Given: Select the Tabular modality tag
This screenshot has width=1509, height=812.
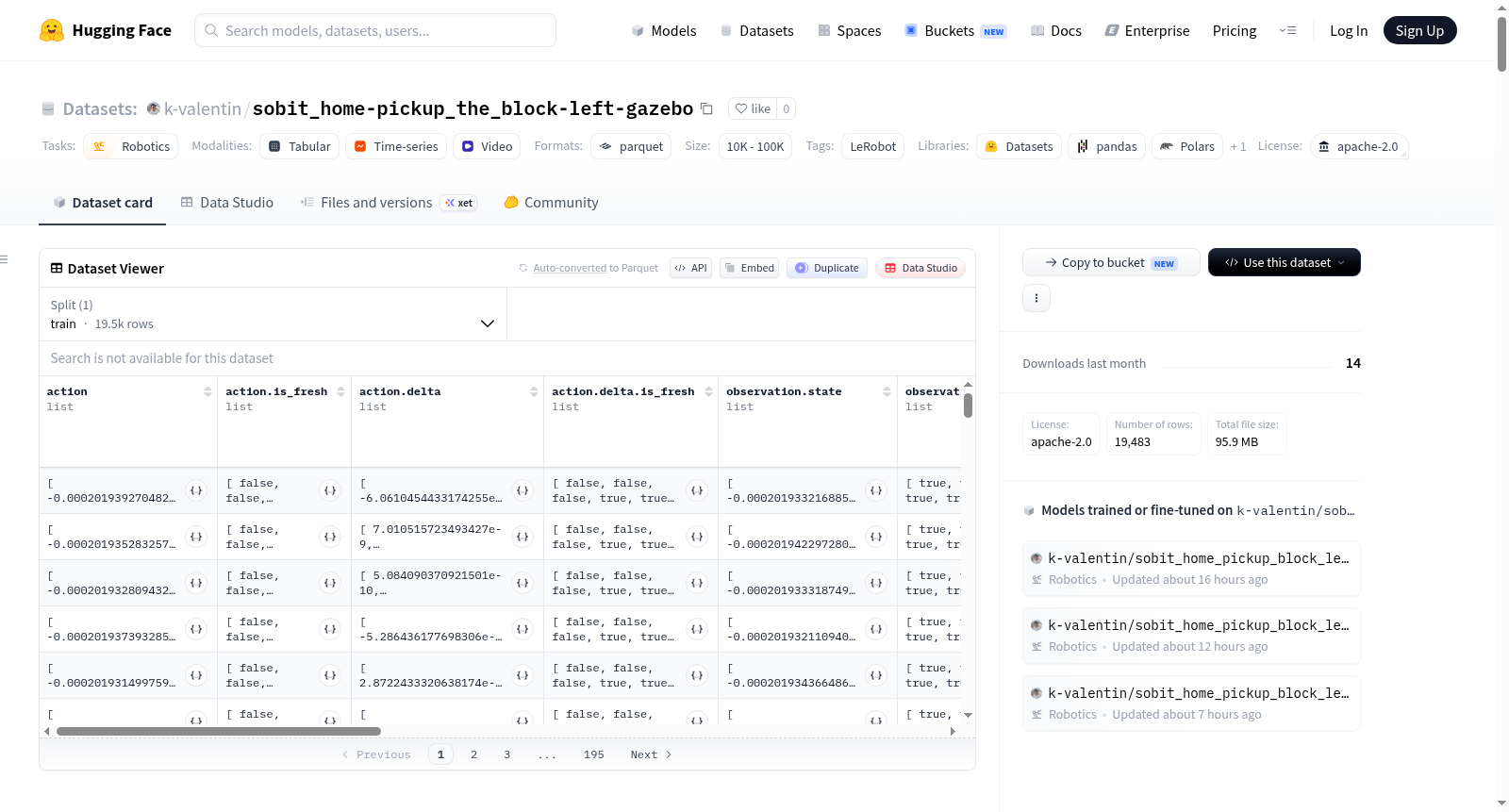Looking at the screenshot, I should (299, 146).
